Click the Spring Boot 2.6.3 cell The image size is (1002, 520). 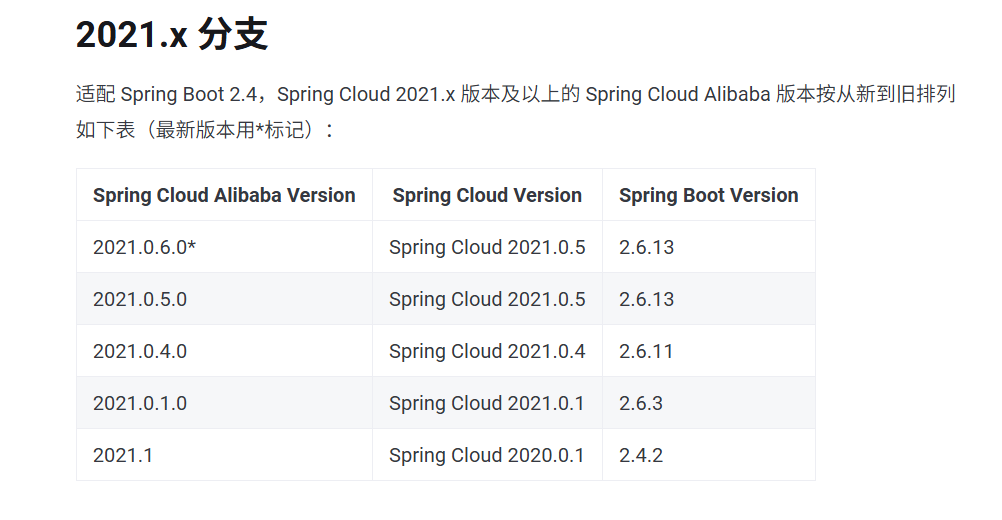[641, 403]
